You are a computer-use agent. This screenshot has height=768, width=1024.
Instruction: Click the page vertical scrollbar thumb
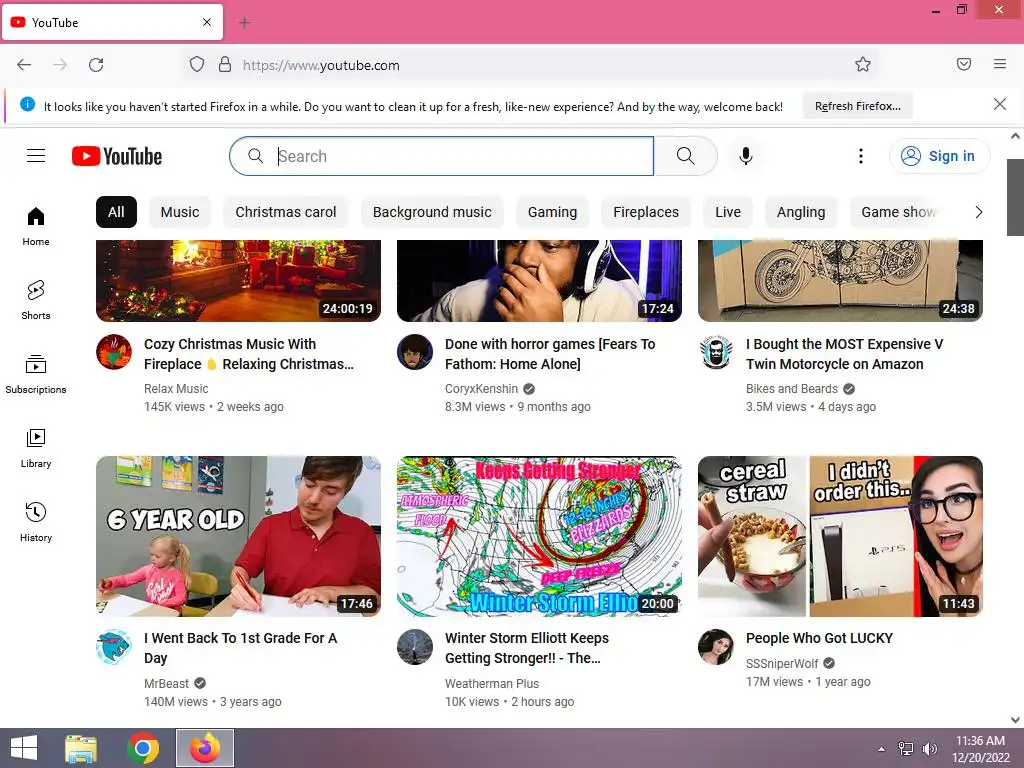(x=1015, y=197)
